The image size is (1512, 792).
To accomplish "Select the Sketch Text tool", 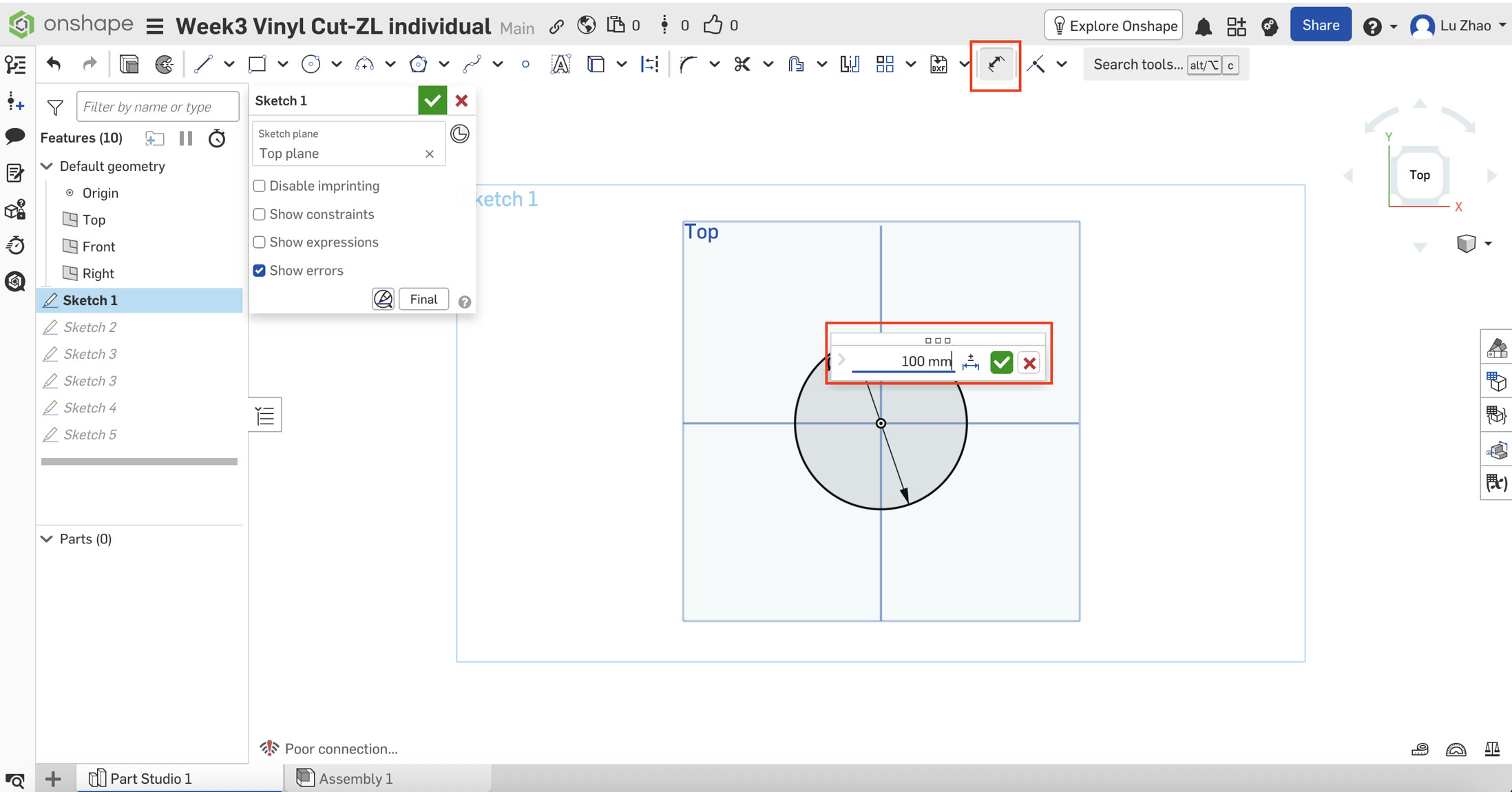I will pyautogui.click(x=560, y=65).
